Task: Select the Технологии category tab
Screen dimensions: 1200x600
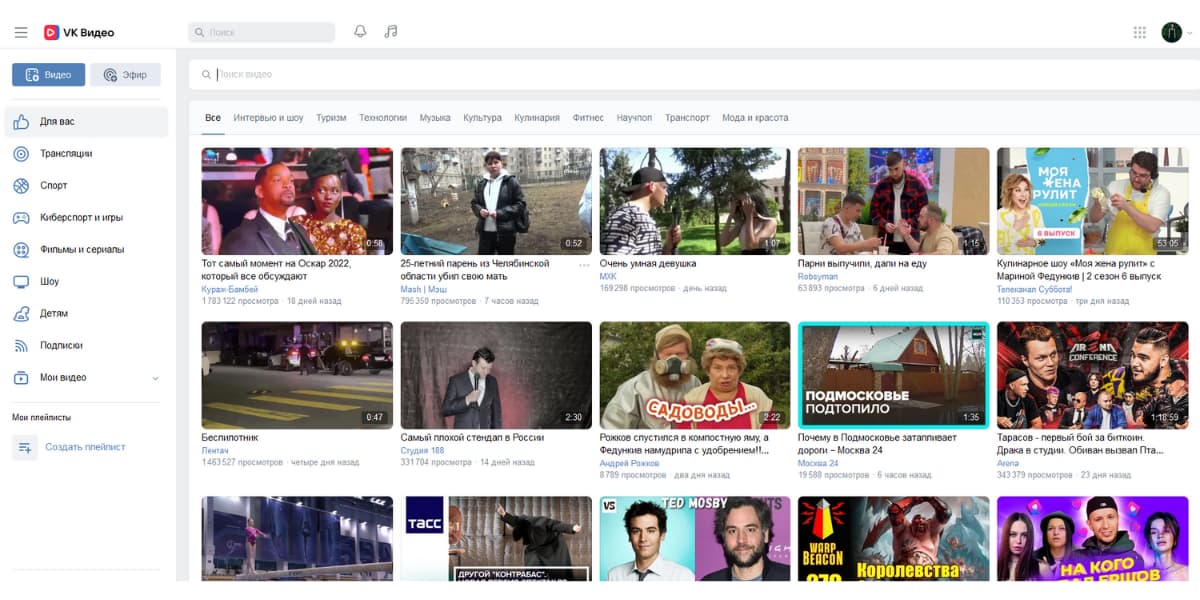Action: 383,118
